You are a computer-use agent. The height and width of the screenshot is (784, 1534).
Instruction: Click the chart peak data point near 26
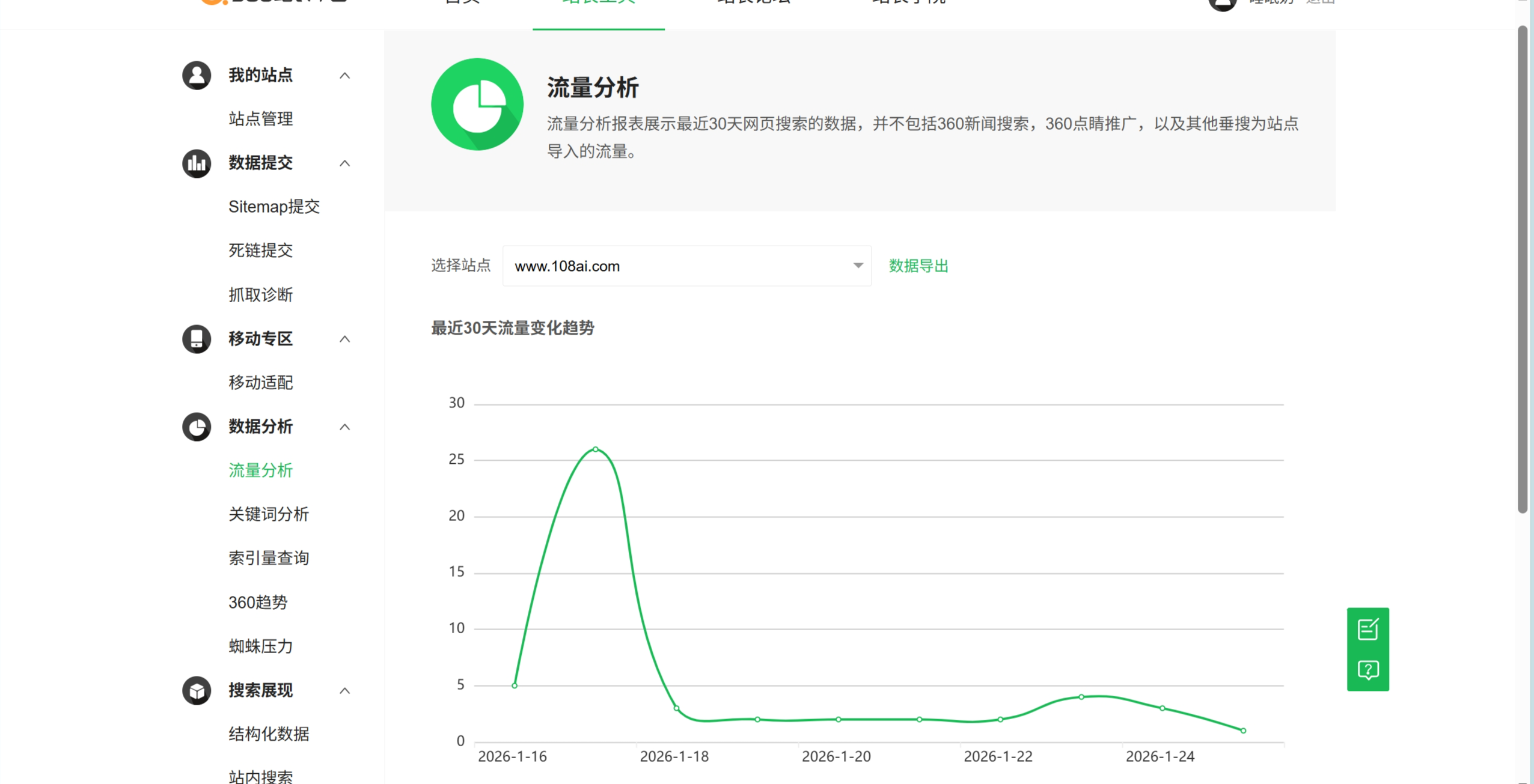[596, 449]
